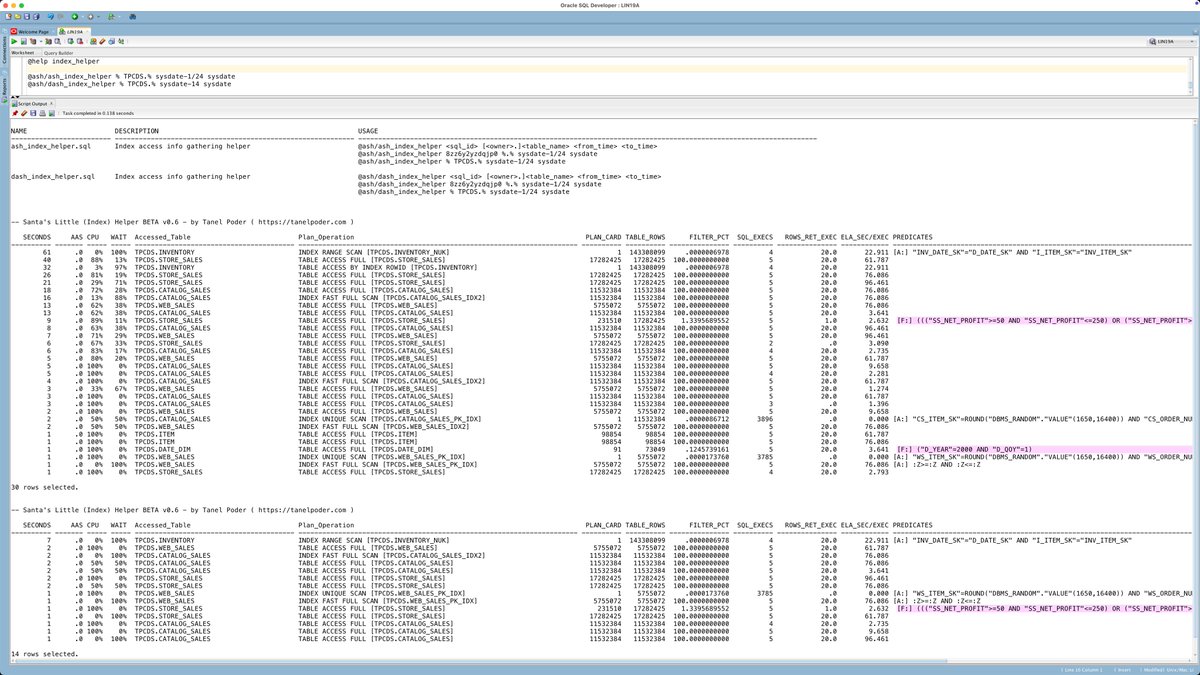Open the LIN19A connection dropdown
Screen dimensions: 1200x675
point(1171,41)
